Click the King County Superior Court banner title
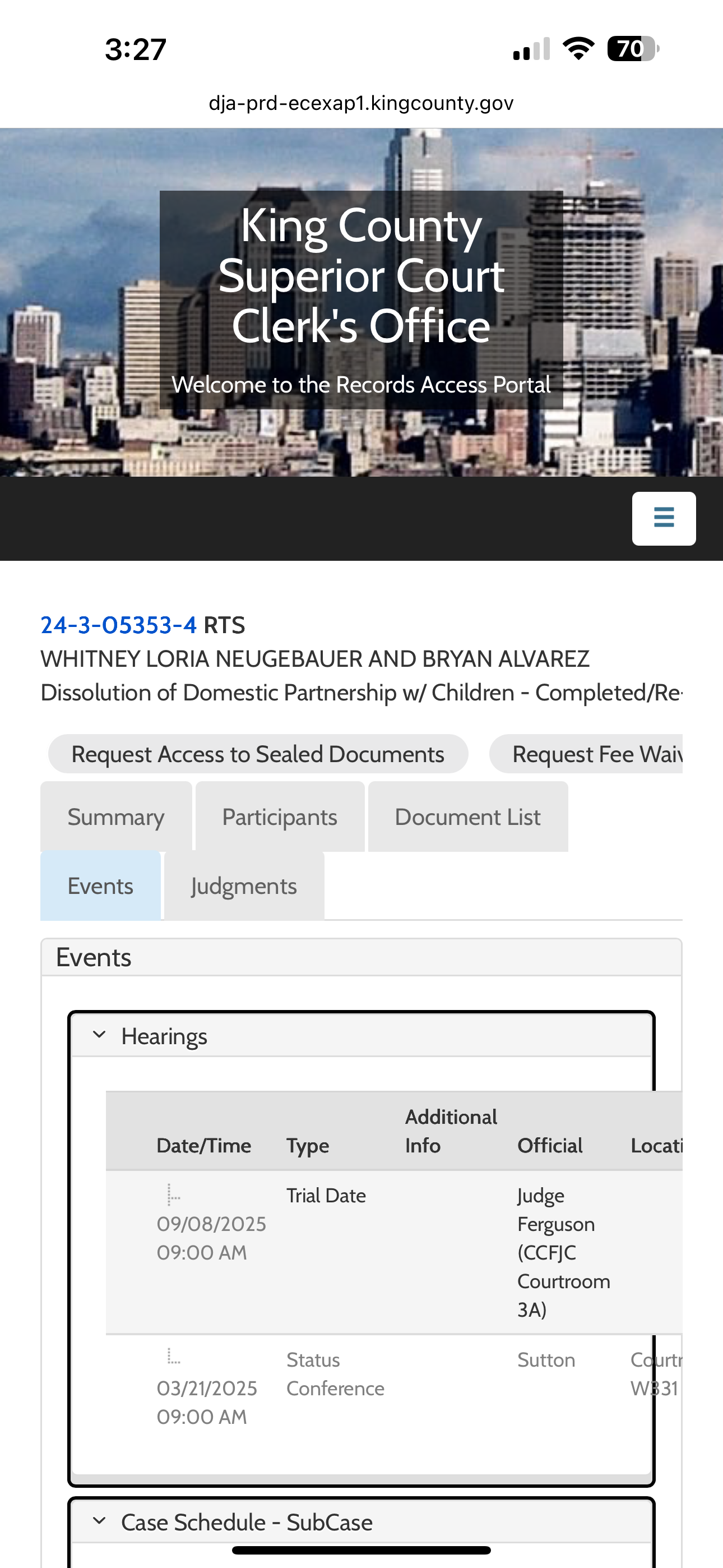The width and height of the screenshot is (723, 1568). pyautogui.click(x=361, y=276)
